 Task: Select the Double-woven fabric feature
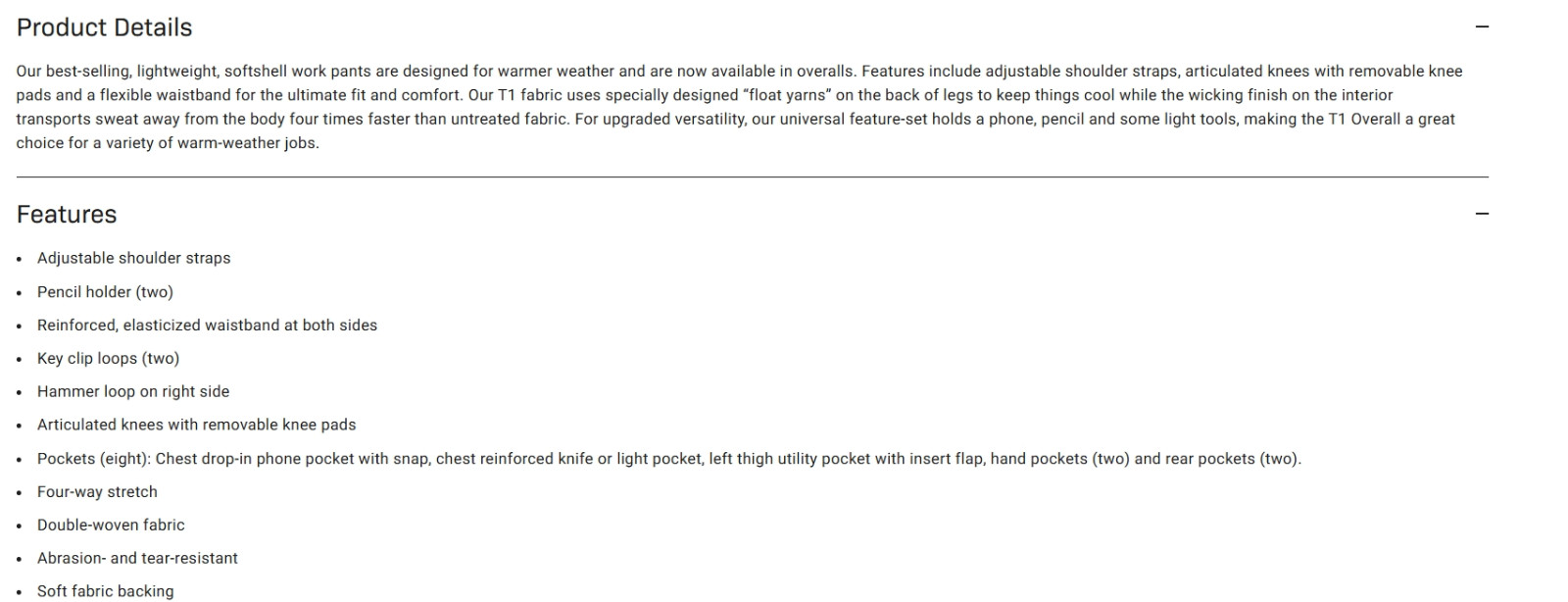pos(111,525)
